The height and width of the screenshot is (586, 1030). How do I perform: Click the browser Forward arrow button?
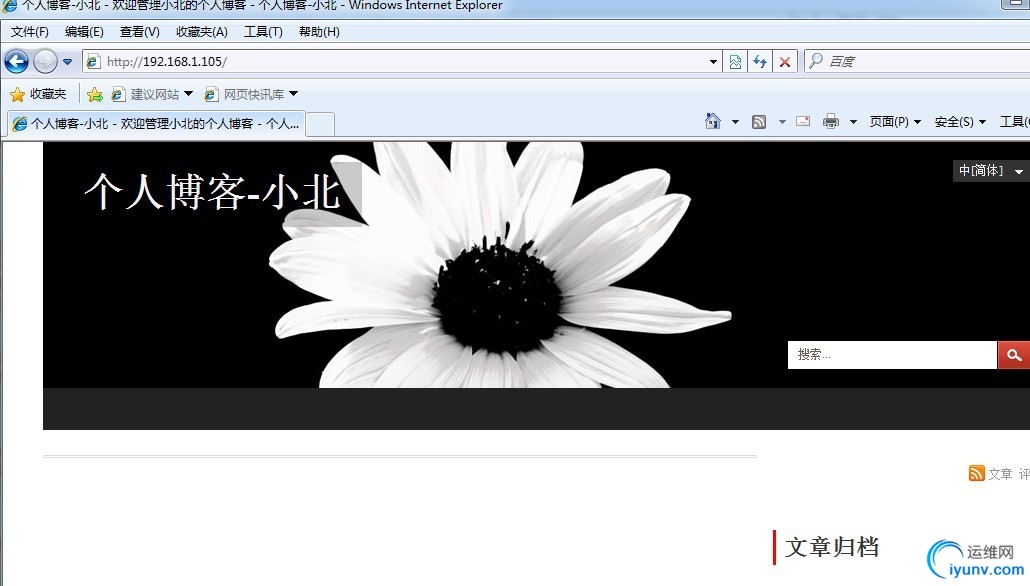click(45, 62)
